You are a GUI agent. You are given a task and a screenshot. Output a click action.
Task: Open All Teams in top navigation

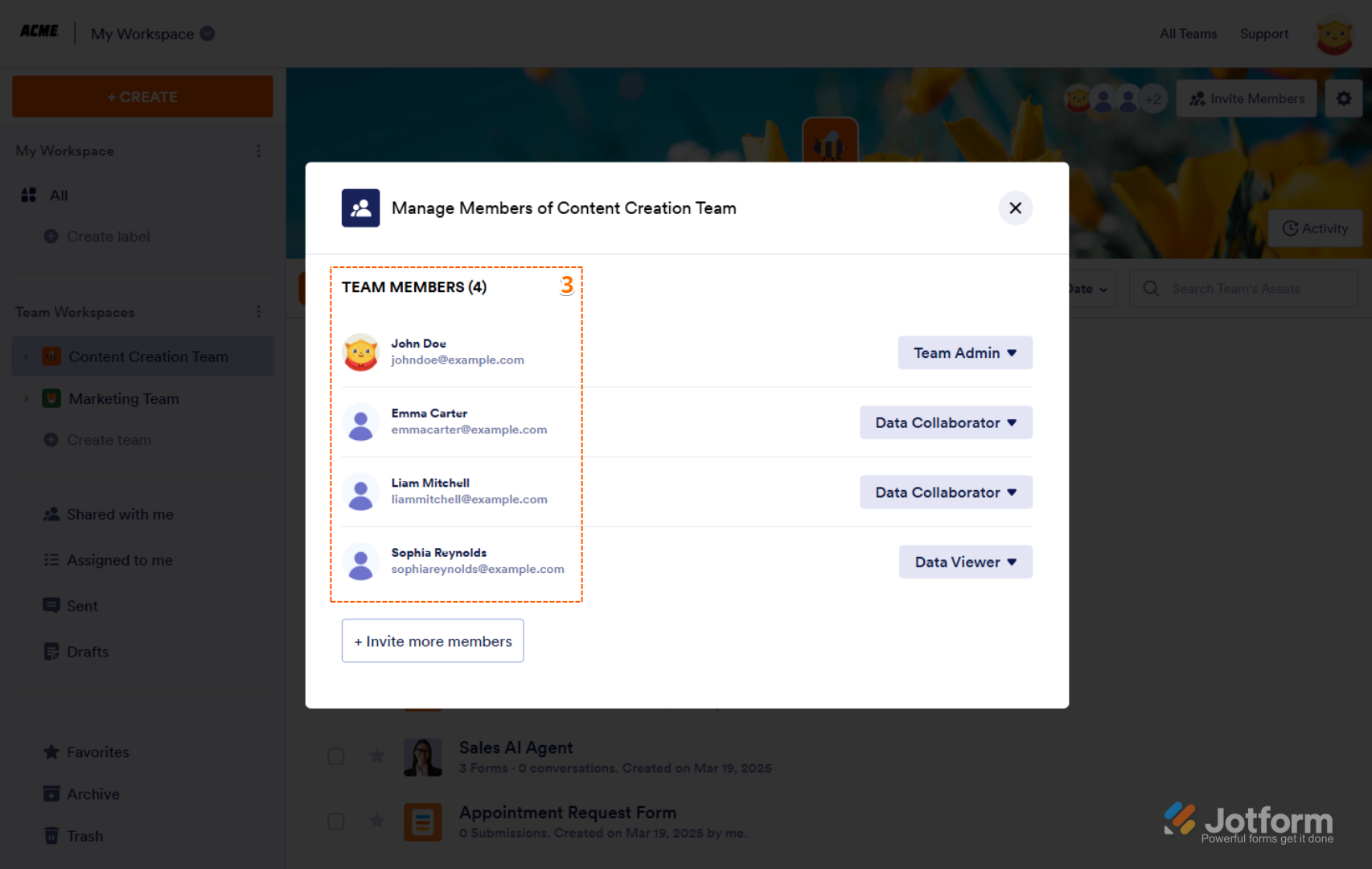pos(1188,34)
